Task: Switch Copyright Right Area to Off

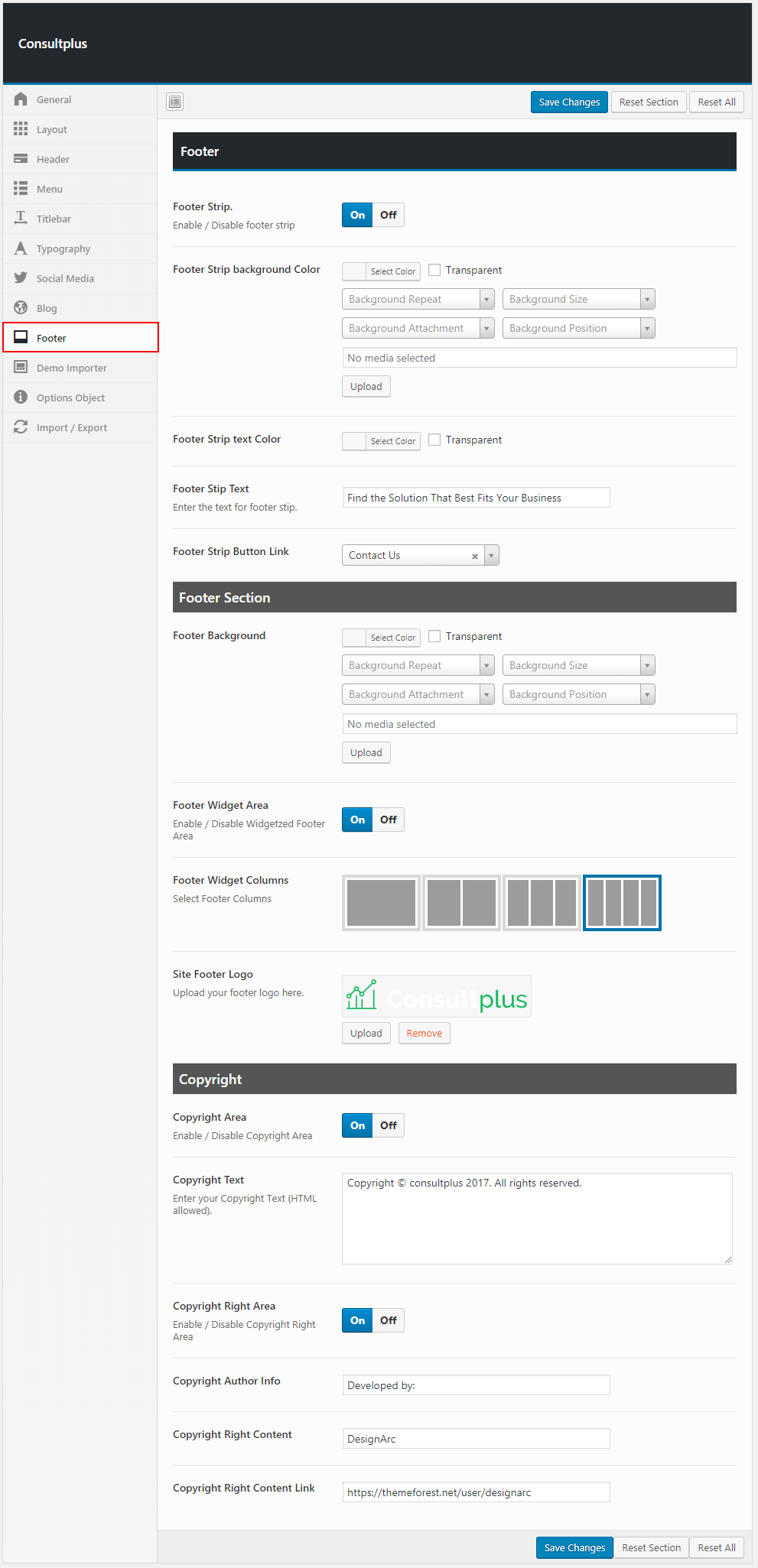Action: 389,1320
